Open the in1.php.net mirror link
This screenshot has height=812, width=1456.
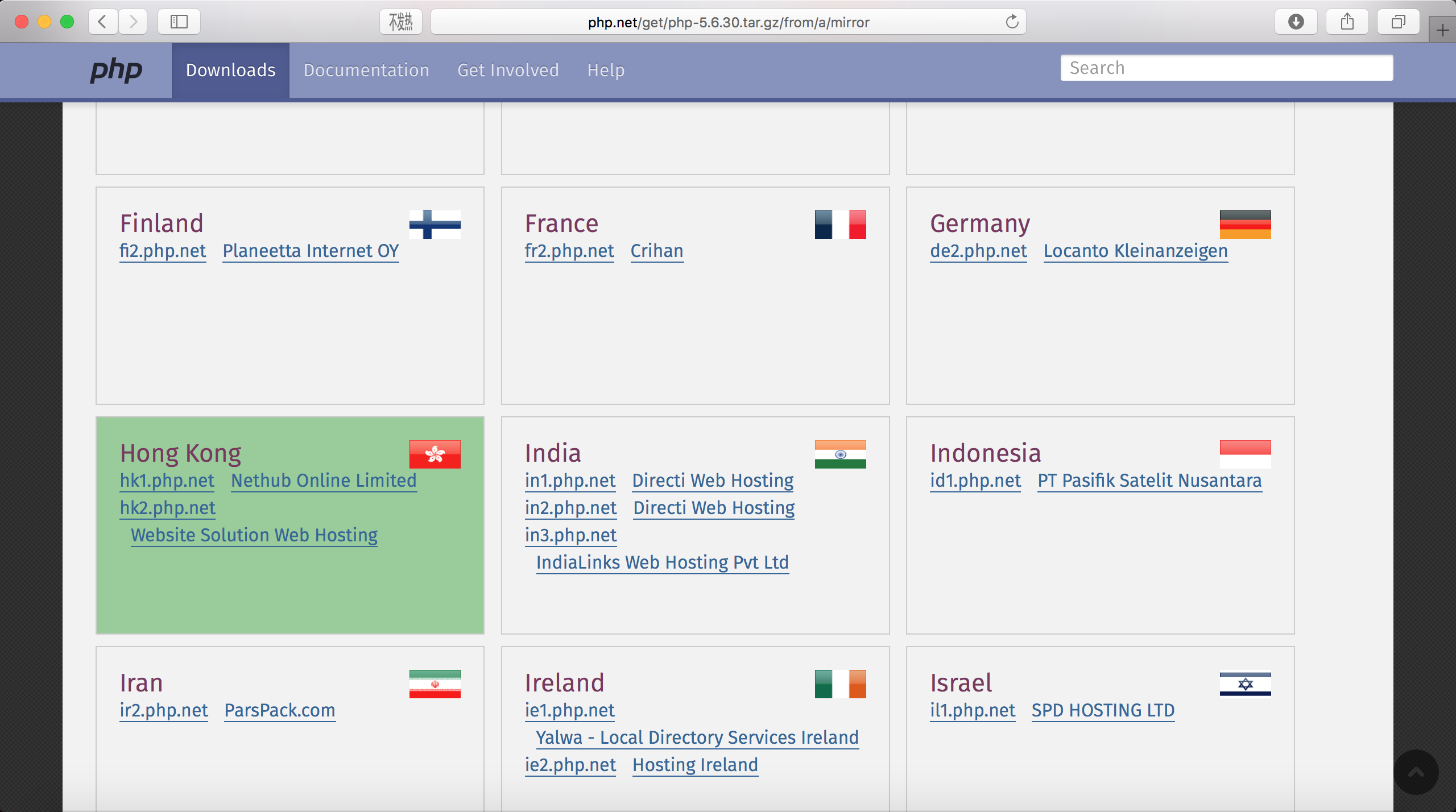[x=570, y=480]
